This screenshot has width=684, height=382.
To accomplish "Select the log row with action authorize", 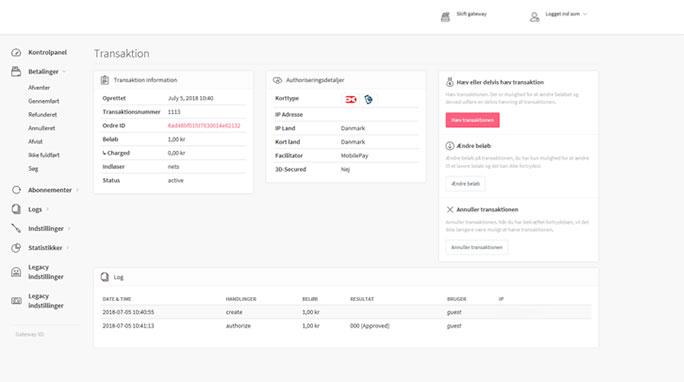I will click(x=347, y=326).
